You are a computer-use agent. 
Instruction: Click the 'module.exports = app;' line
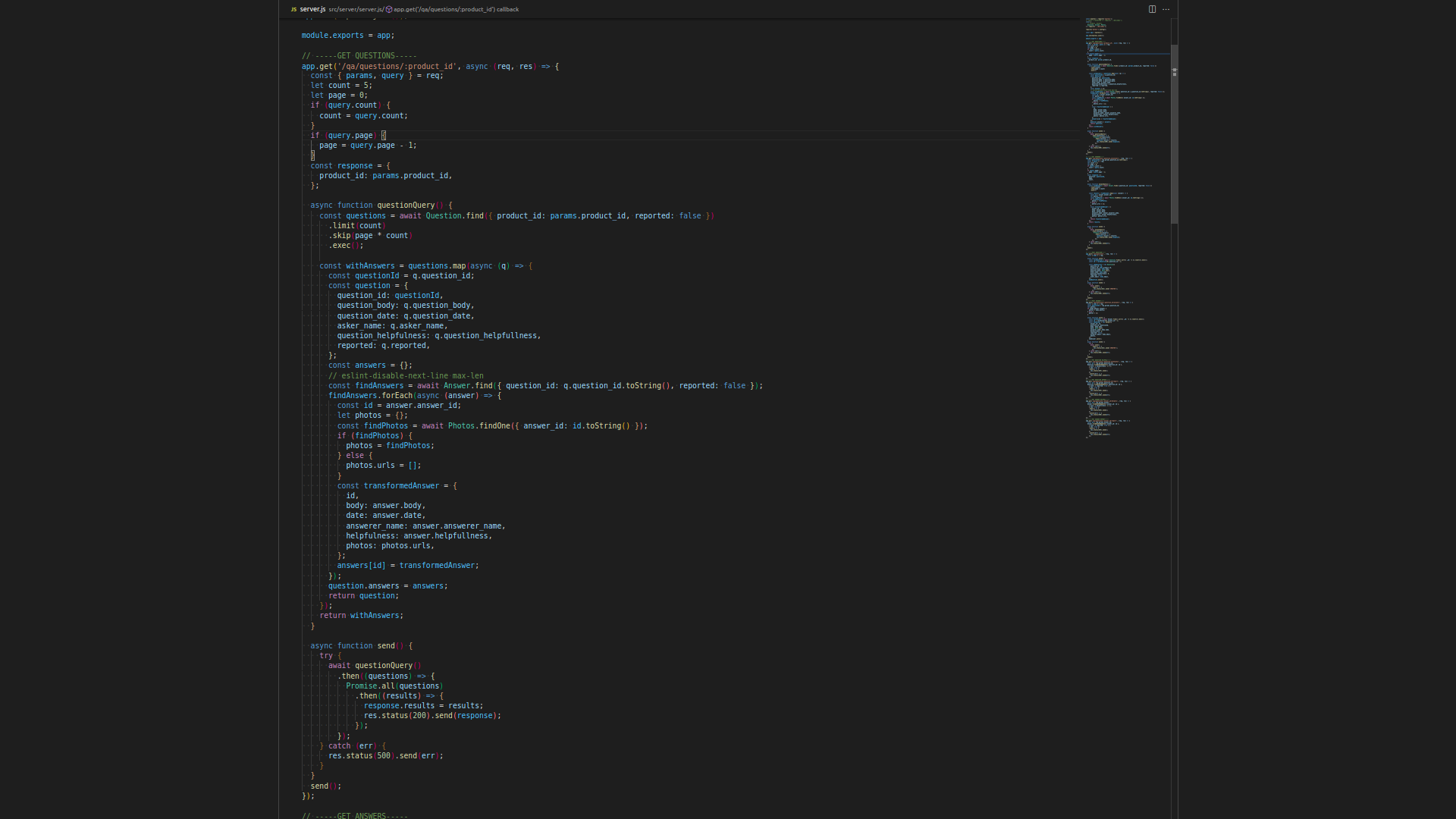click(348, 35)
